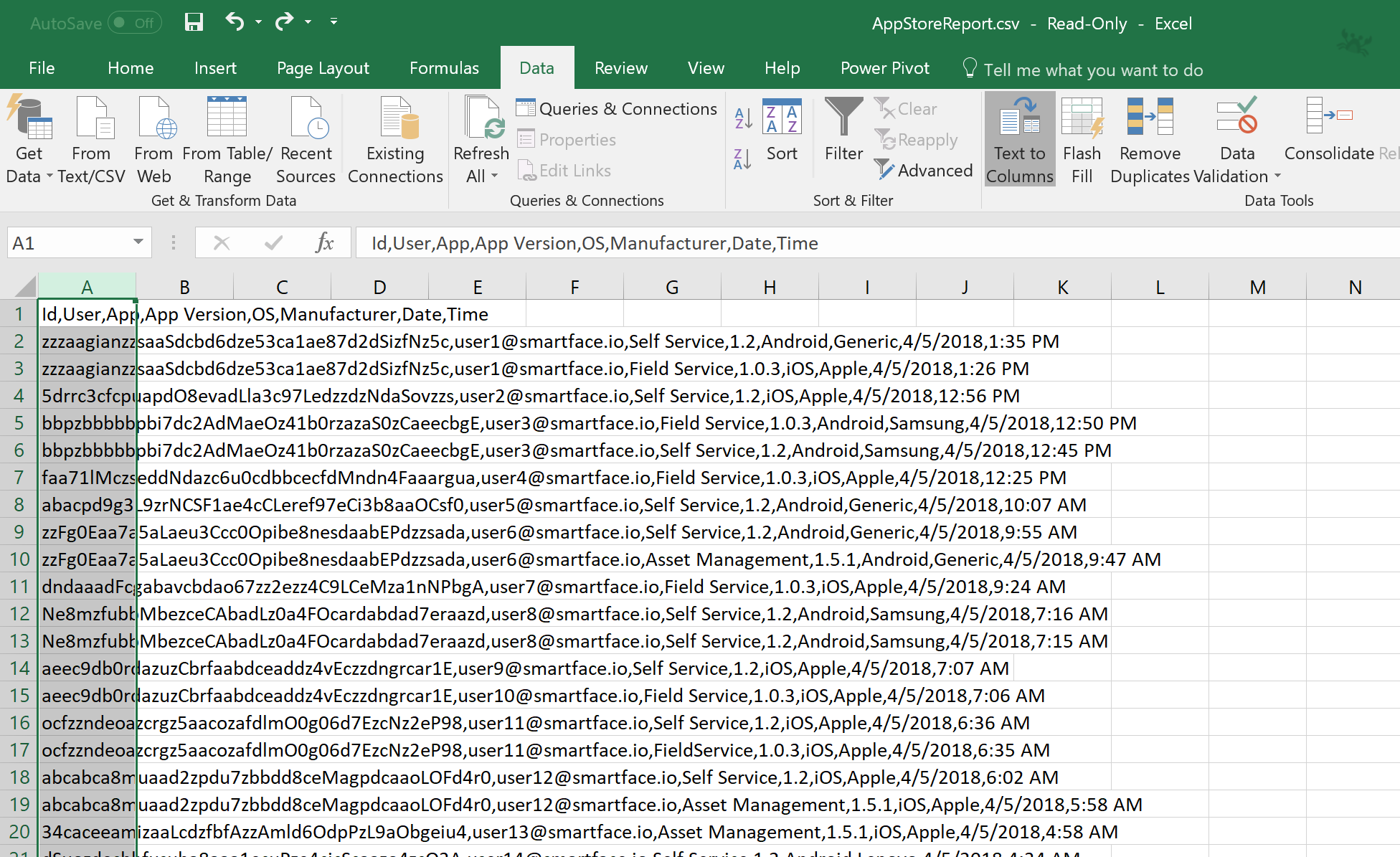Screen dimensions: 1400x857
Task: Open the Page Layout tab
Action: coord(323,68)
